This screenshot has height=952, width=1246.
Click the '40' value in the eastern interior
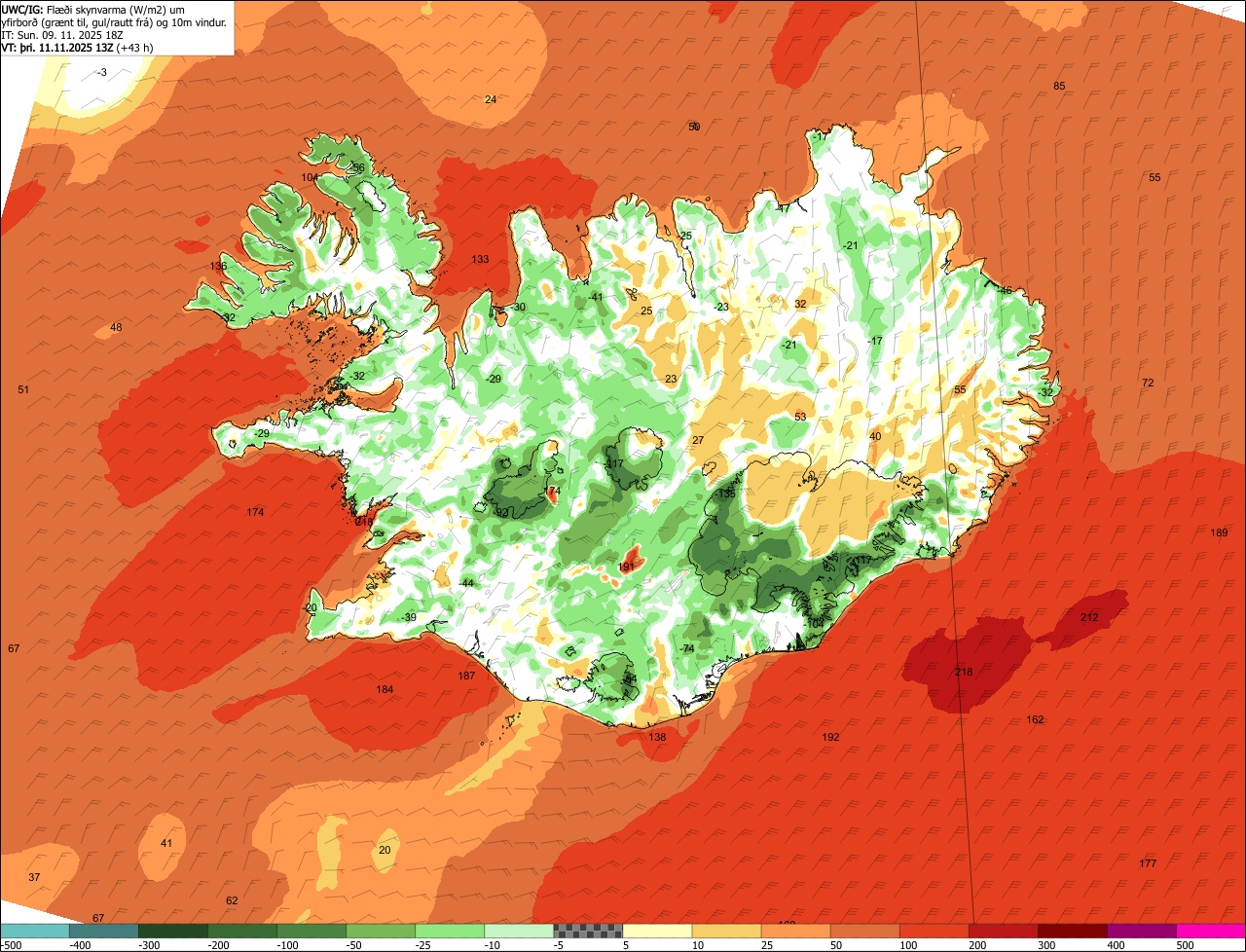[x=875, y=436]
